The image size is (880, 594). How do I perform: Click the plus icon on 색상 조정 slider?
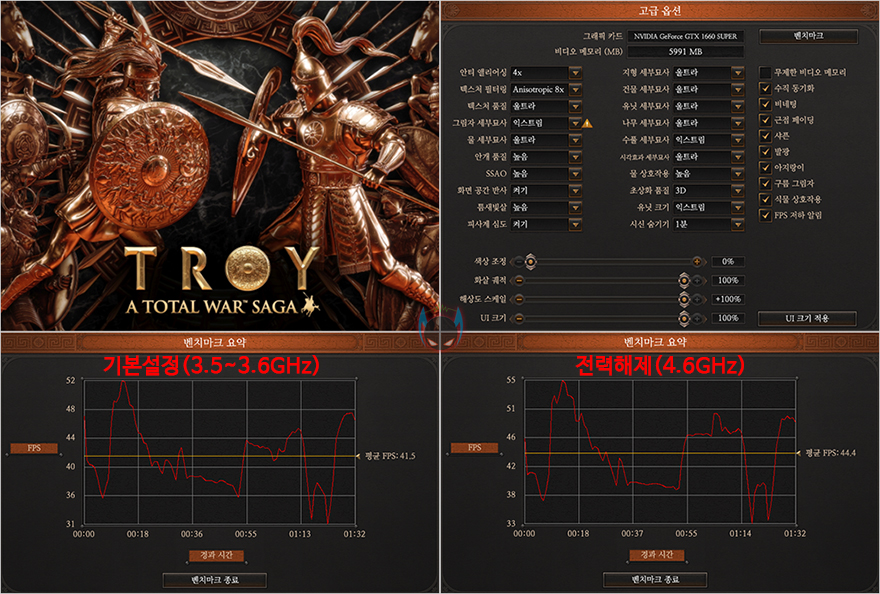click(x=697, y=262)
